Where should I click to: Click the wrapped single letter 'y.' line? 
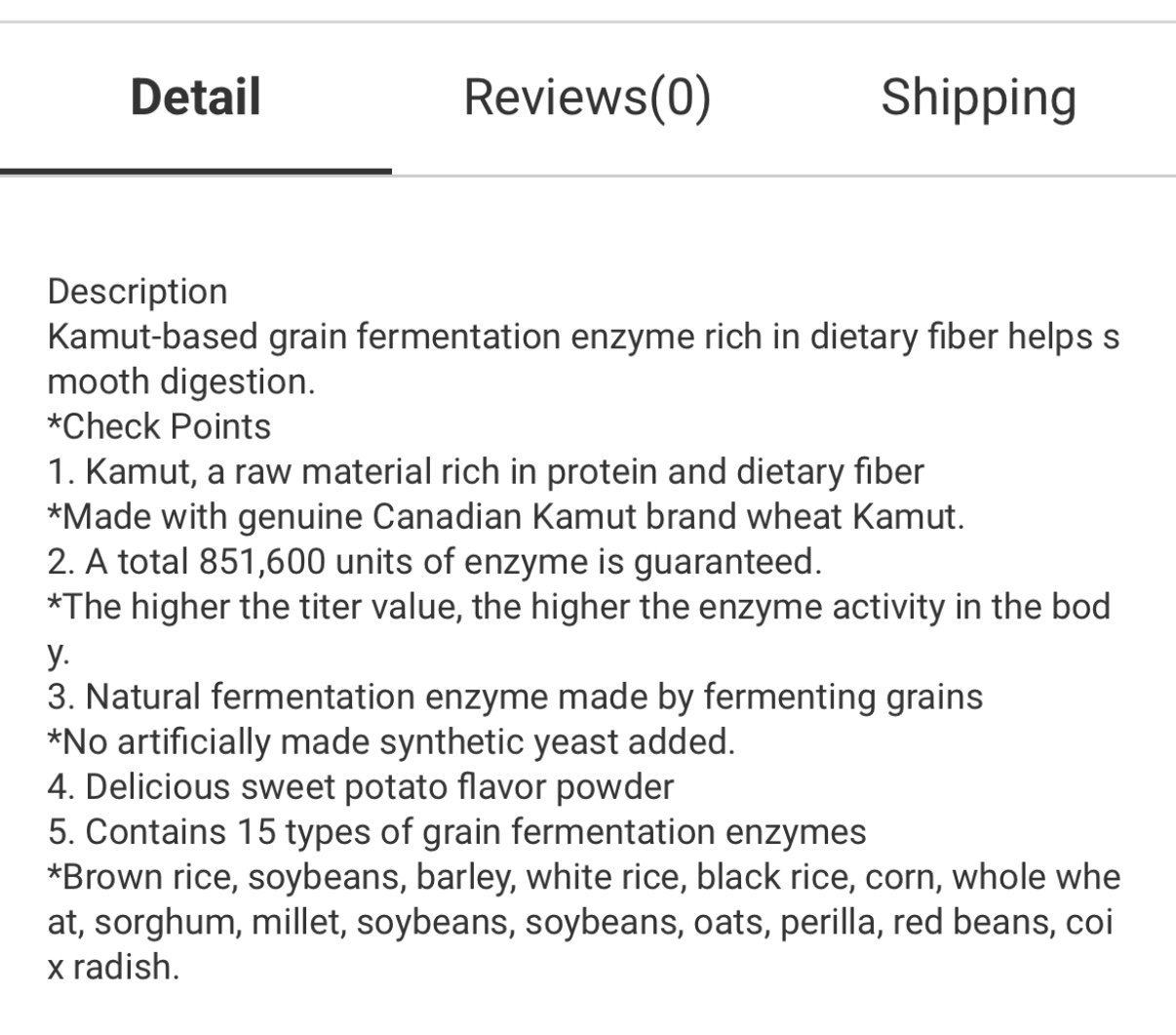click(x=59, y=652)
